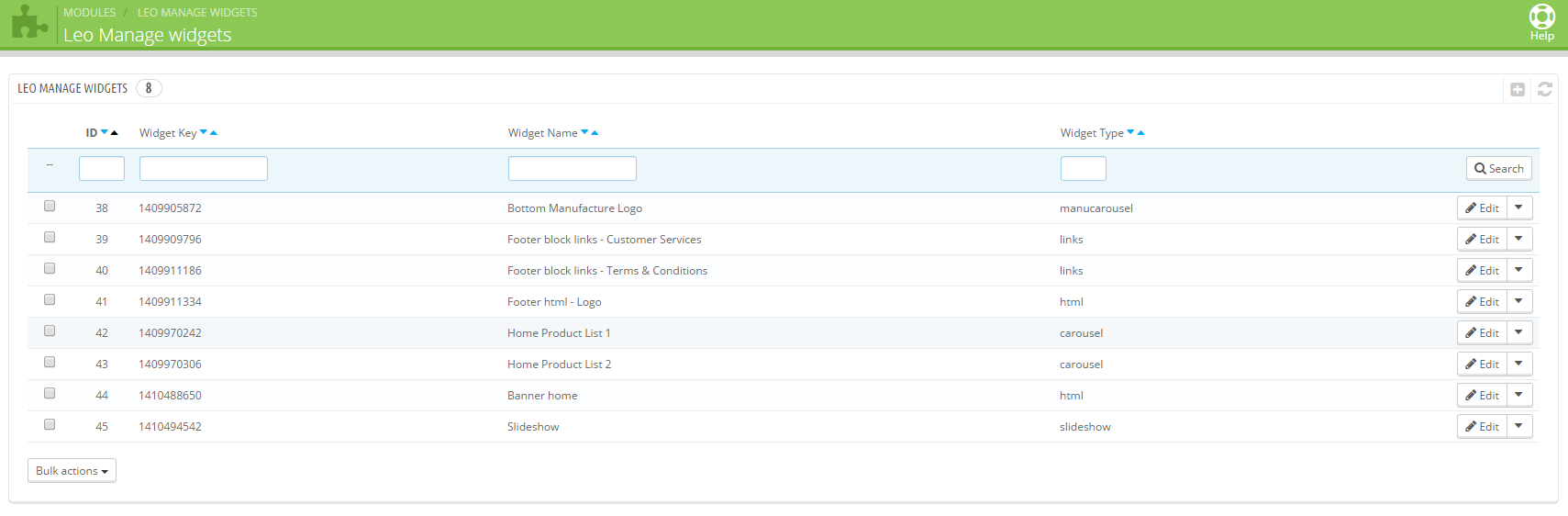Click the add new widget plus icon
The image size is (1568, 516).
1518,89
